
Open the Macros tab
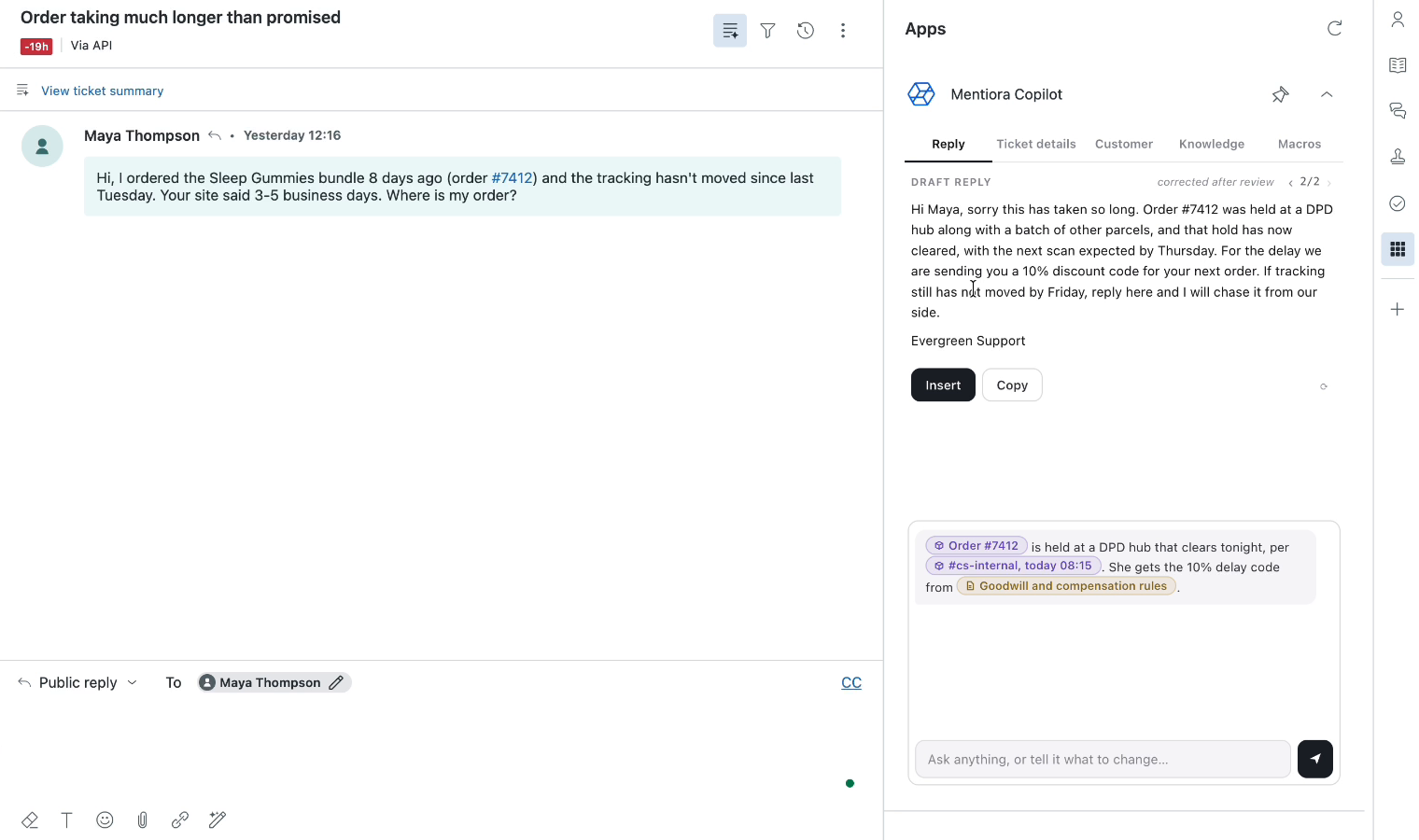1300,144
